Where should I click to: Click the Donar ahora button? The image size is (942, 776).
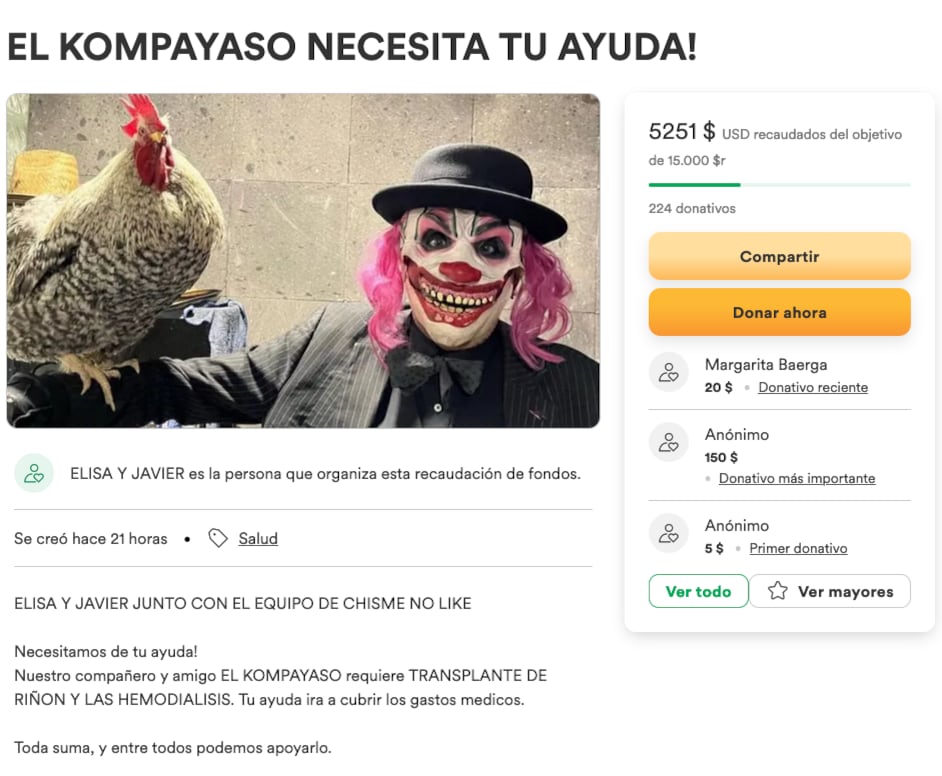pyautogui.click(x=779, y=312)
